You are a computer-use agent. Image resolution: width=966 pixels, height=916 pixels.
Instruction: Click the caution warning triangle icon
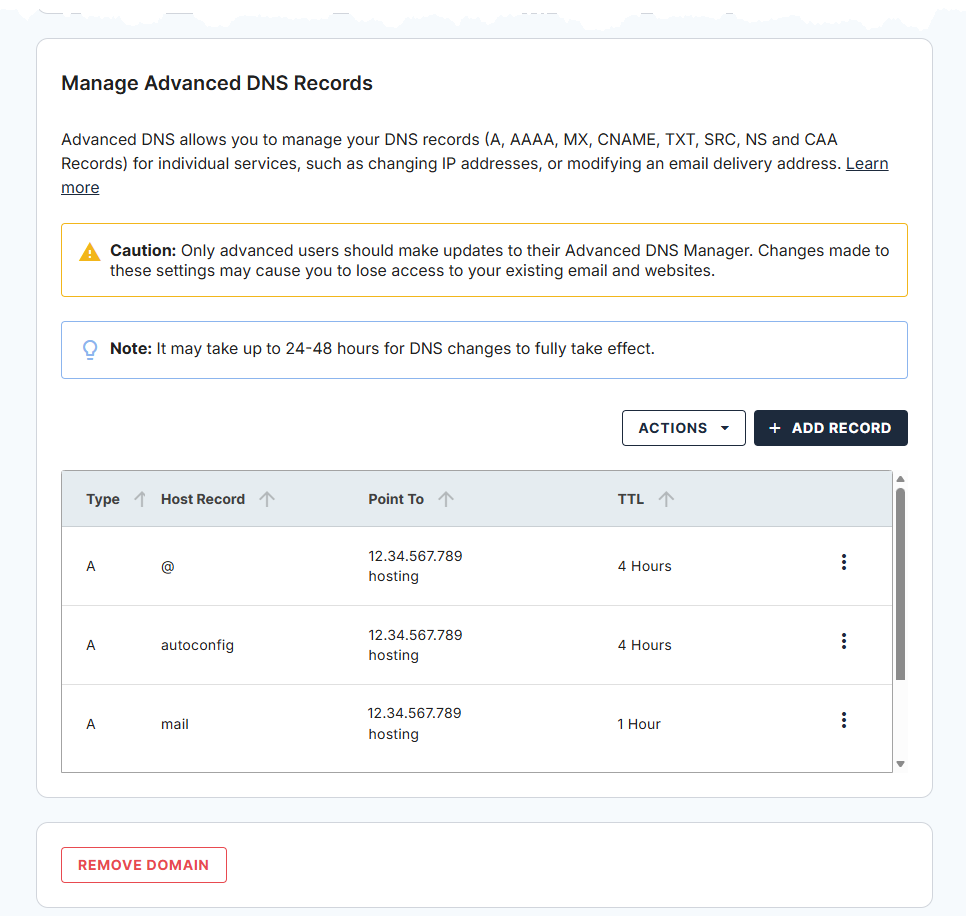tap(88, 251)
